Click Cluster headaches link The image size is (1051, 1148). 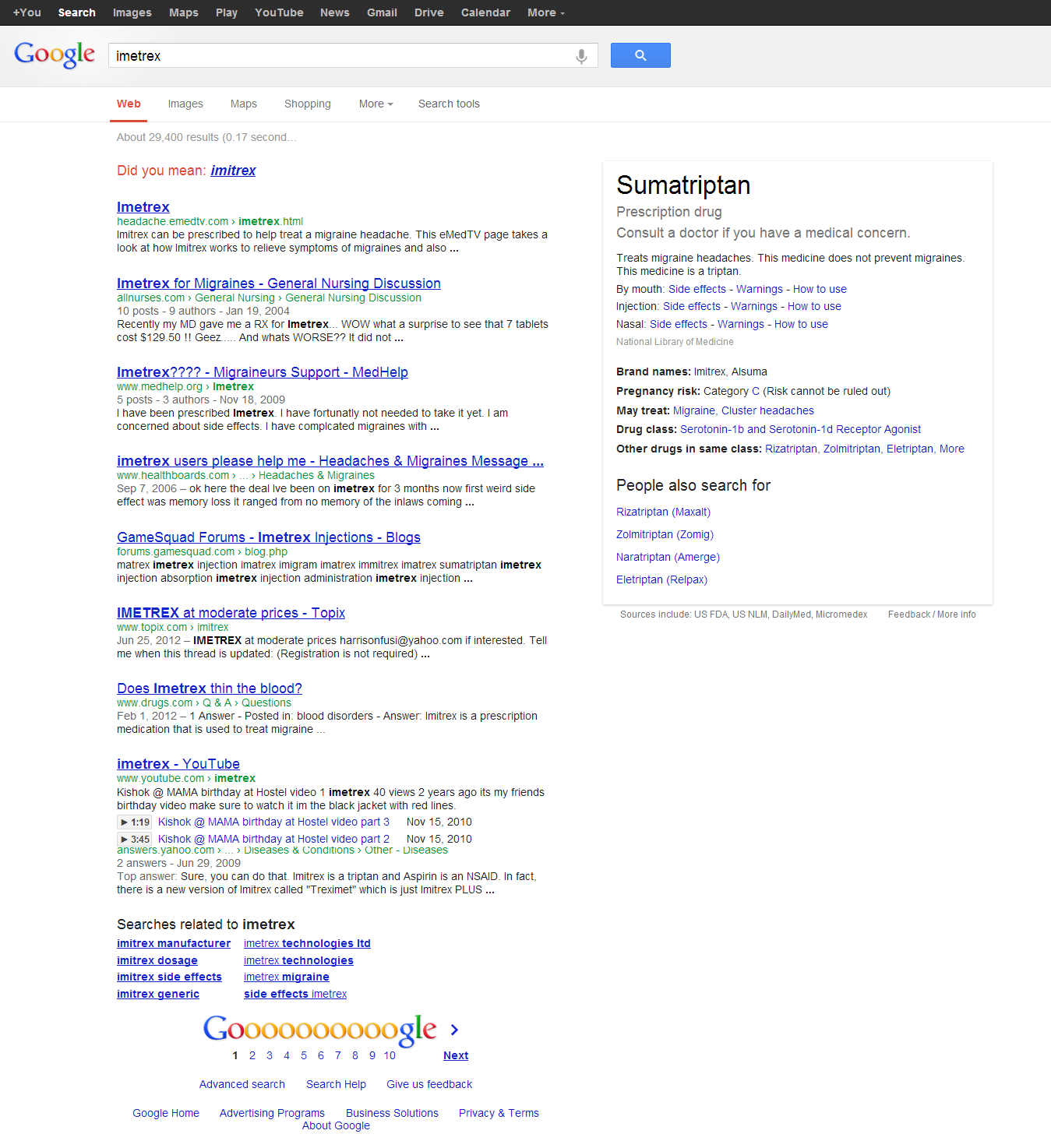click(767, 410)
